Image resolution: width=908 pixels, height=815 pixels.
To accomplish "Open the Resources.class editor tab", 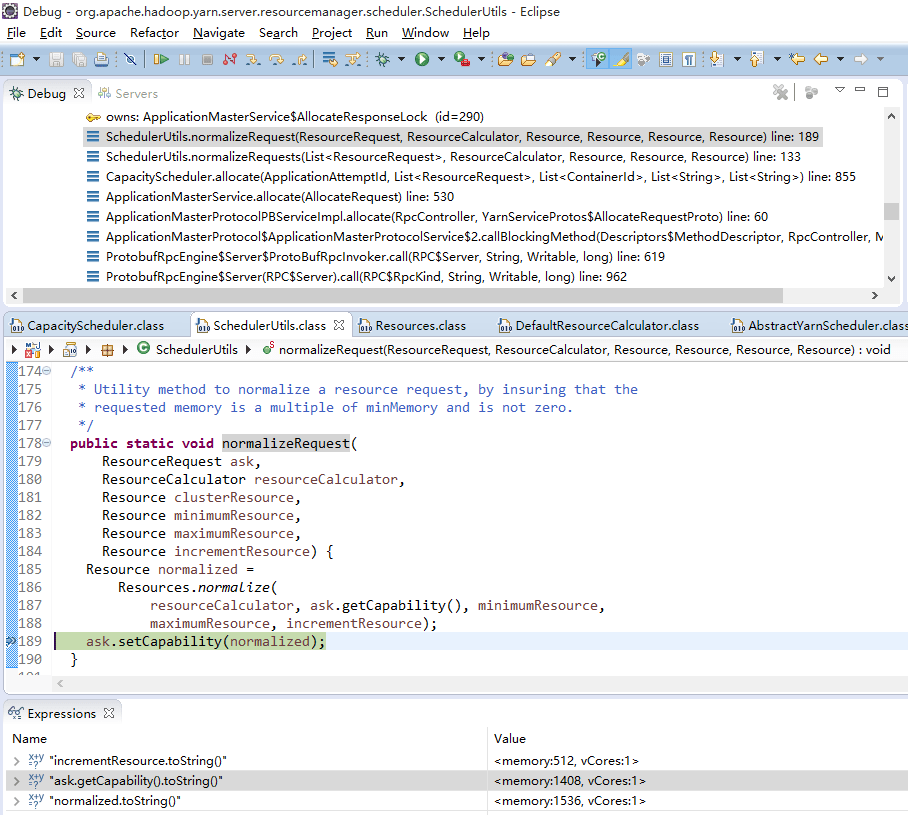I will (x=412, y=326).
